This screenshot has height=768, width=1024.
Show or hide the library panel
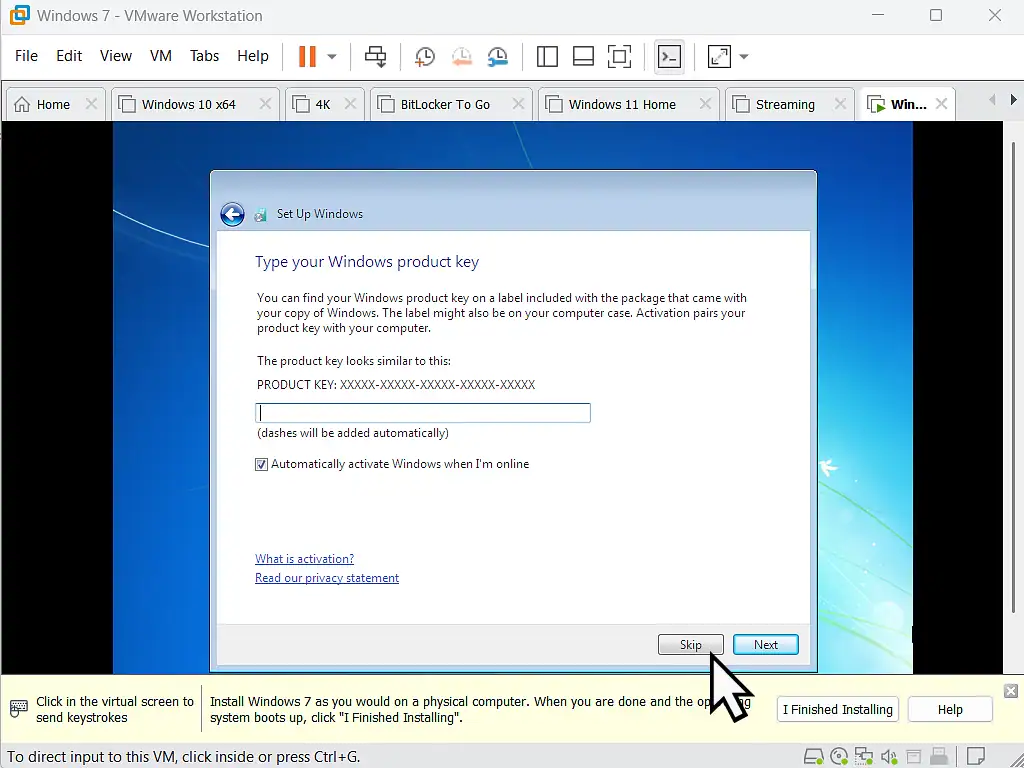point(547,56)
